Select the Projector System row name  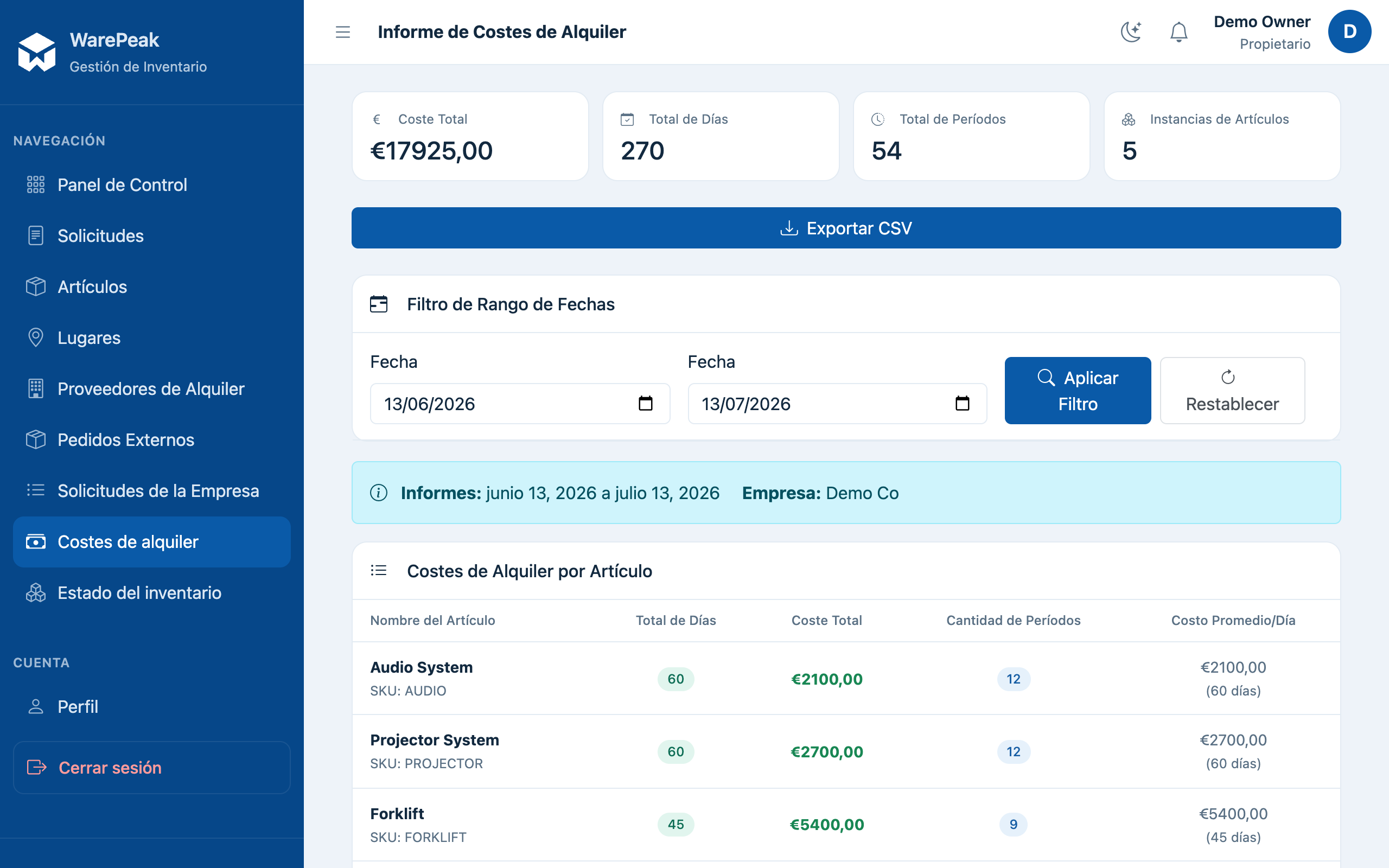[x=435, y=740]
